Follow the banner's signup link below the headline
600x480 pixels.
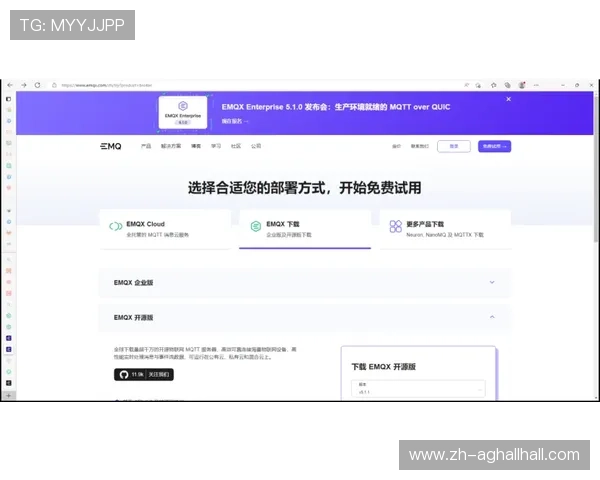coord(235,121)
